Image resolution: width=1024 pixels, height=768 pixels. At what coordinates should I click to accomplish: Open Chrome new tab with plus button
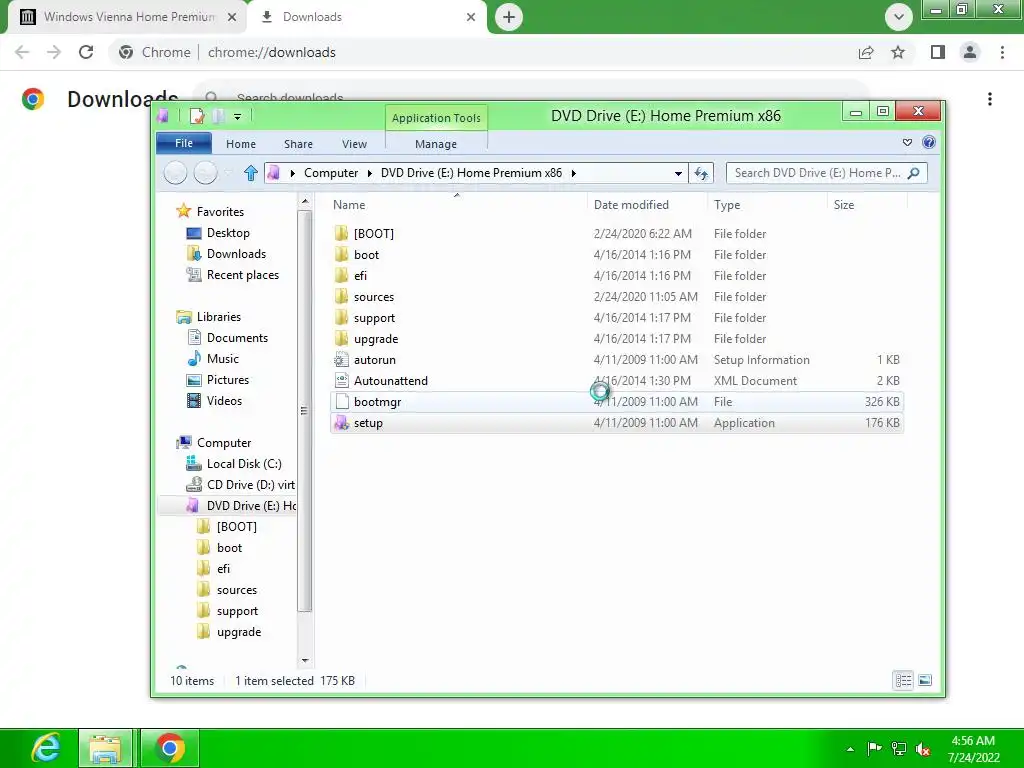509,17
